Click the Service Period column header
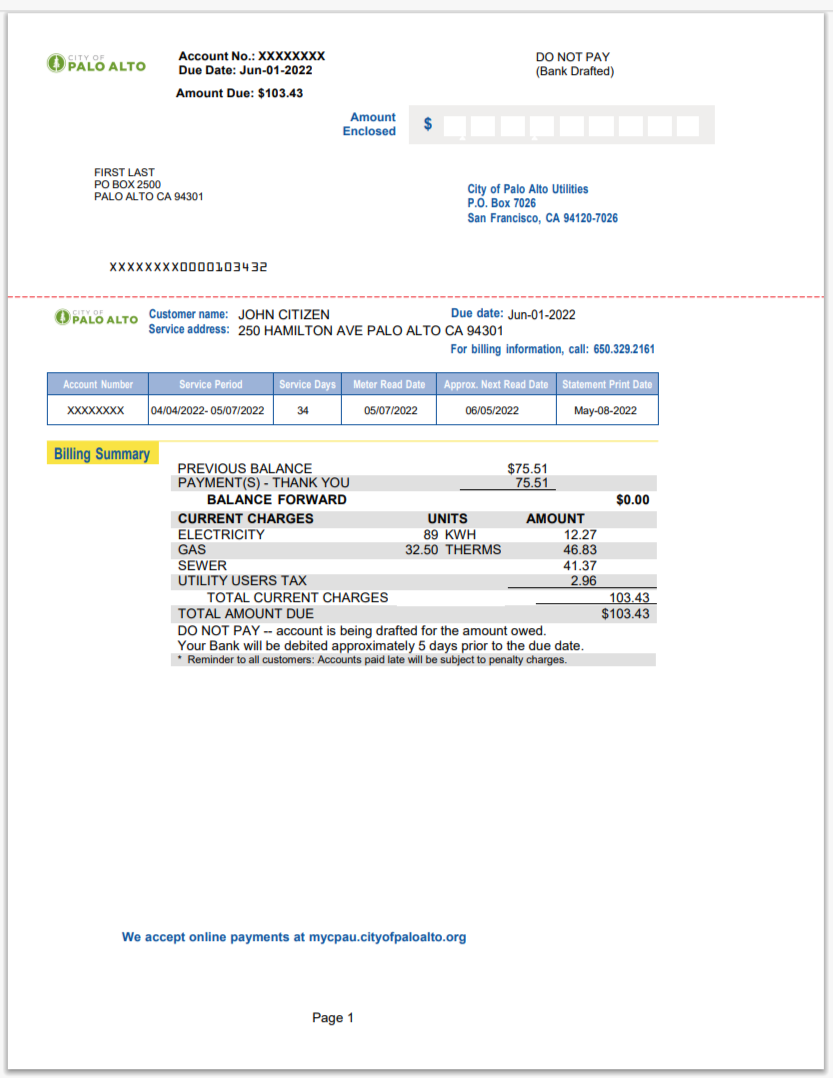Viewport: 833px width, 1078px height. tap(210, 384)
